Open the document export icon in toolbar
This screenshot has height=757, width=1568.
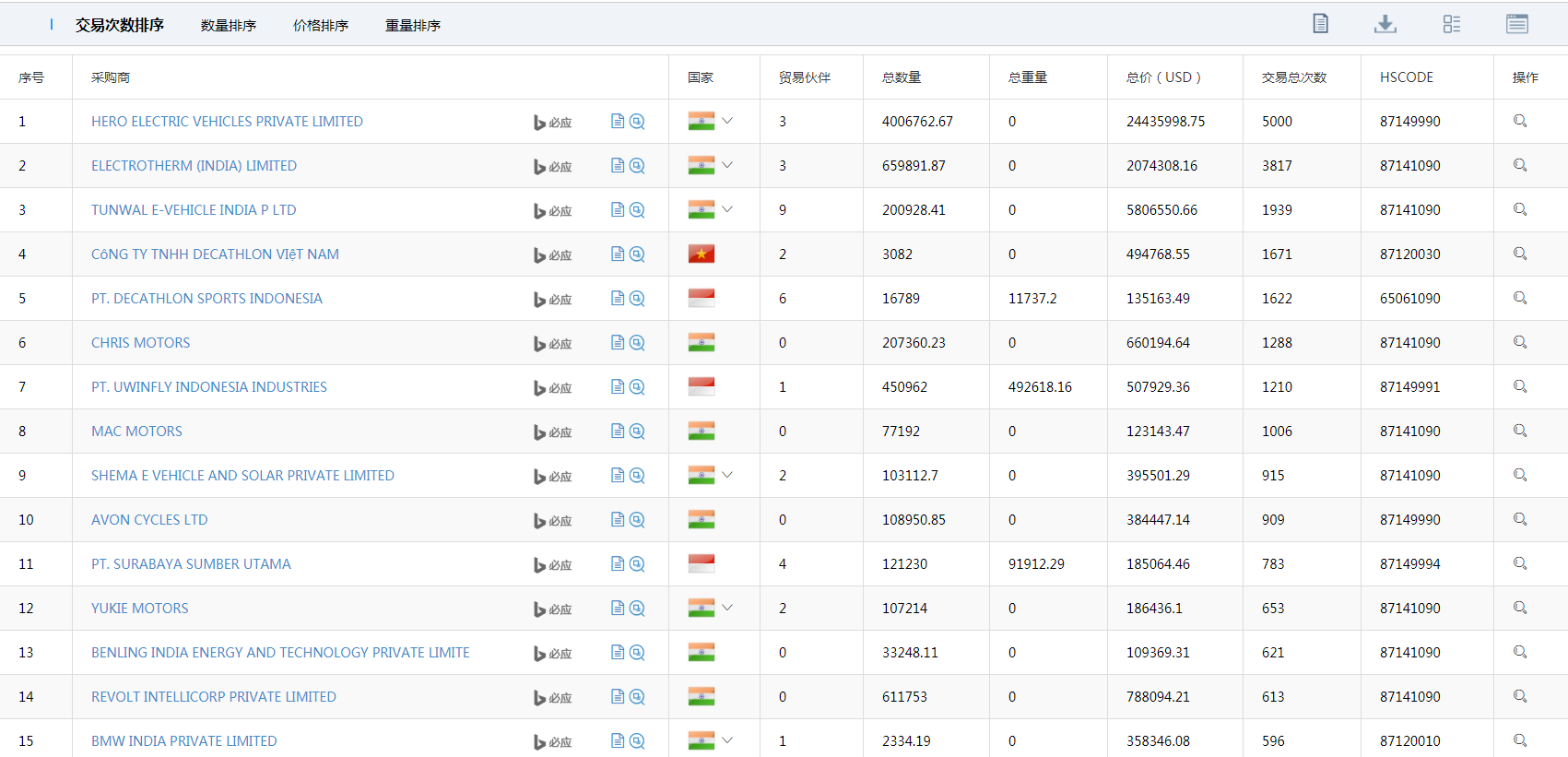click(1320, 24)
